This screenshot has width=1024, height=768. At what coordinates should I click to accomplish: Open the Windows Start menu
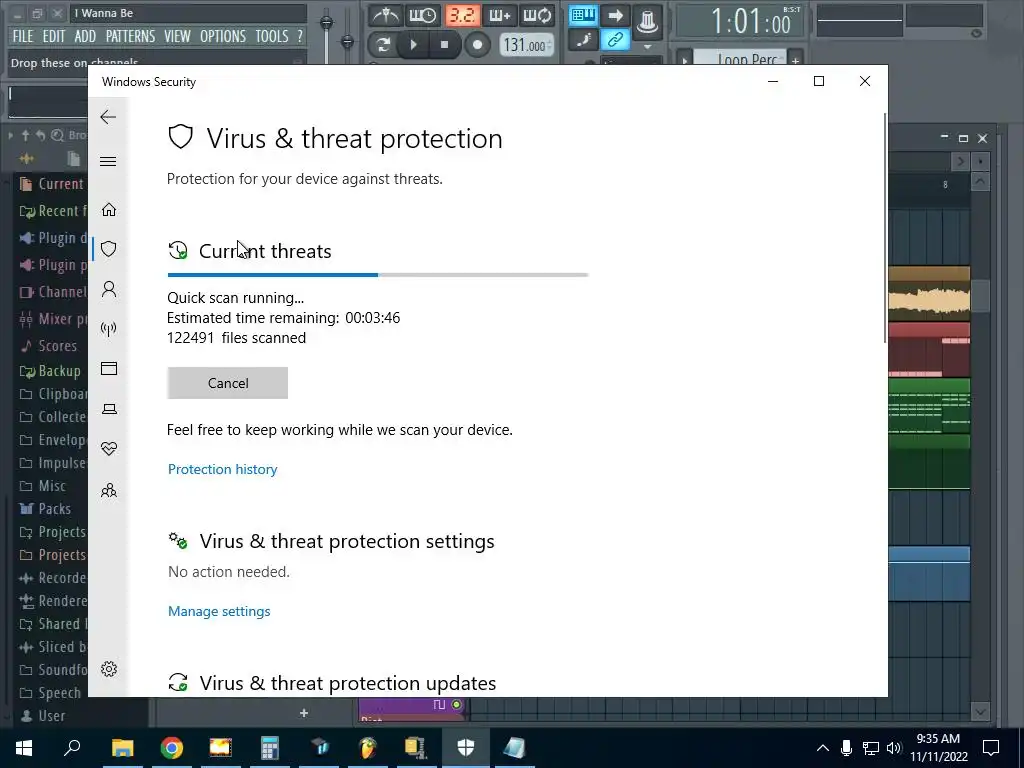tap(24, 748)
